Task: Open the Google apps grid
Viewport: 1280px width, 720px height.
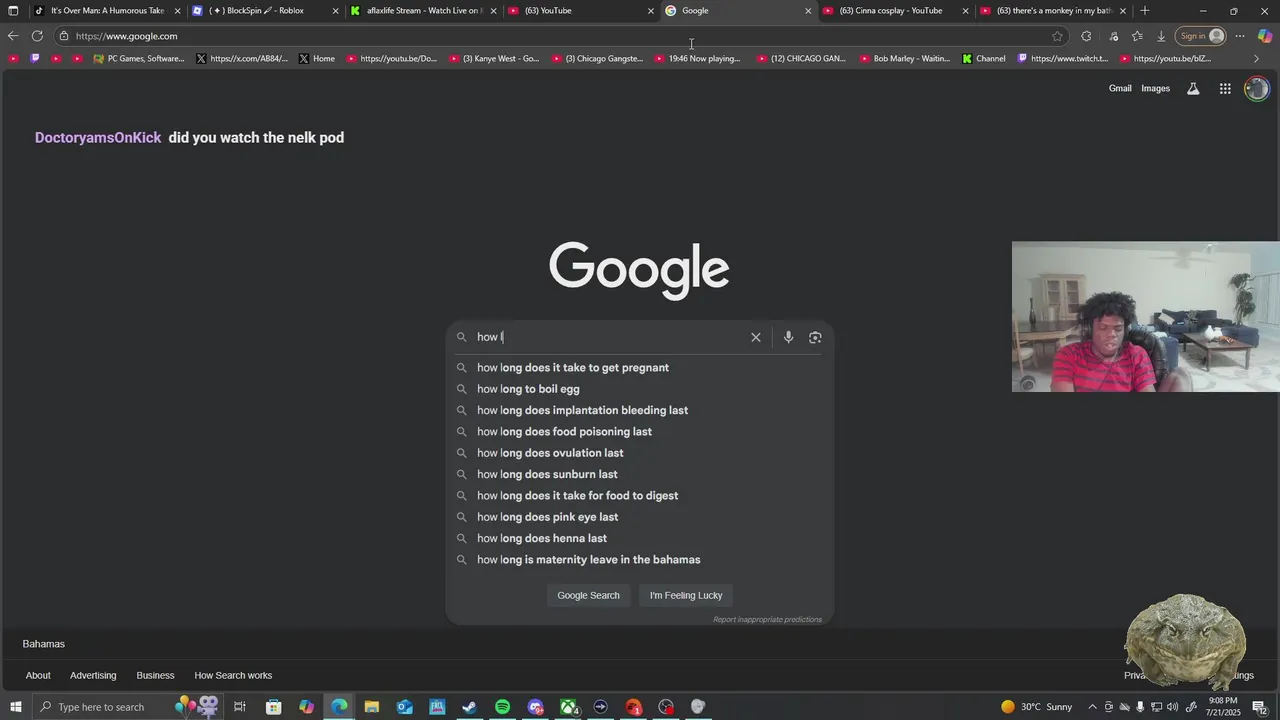Action: [1225, 89]
